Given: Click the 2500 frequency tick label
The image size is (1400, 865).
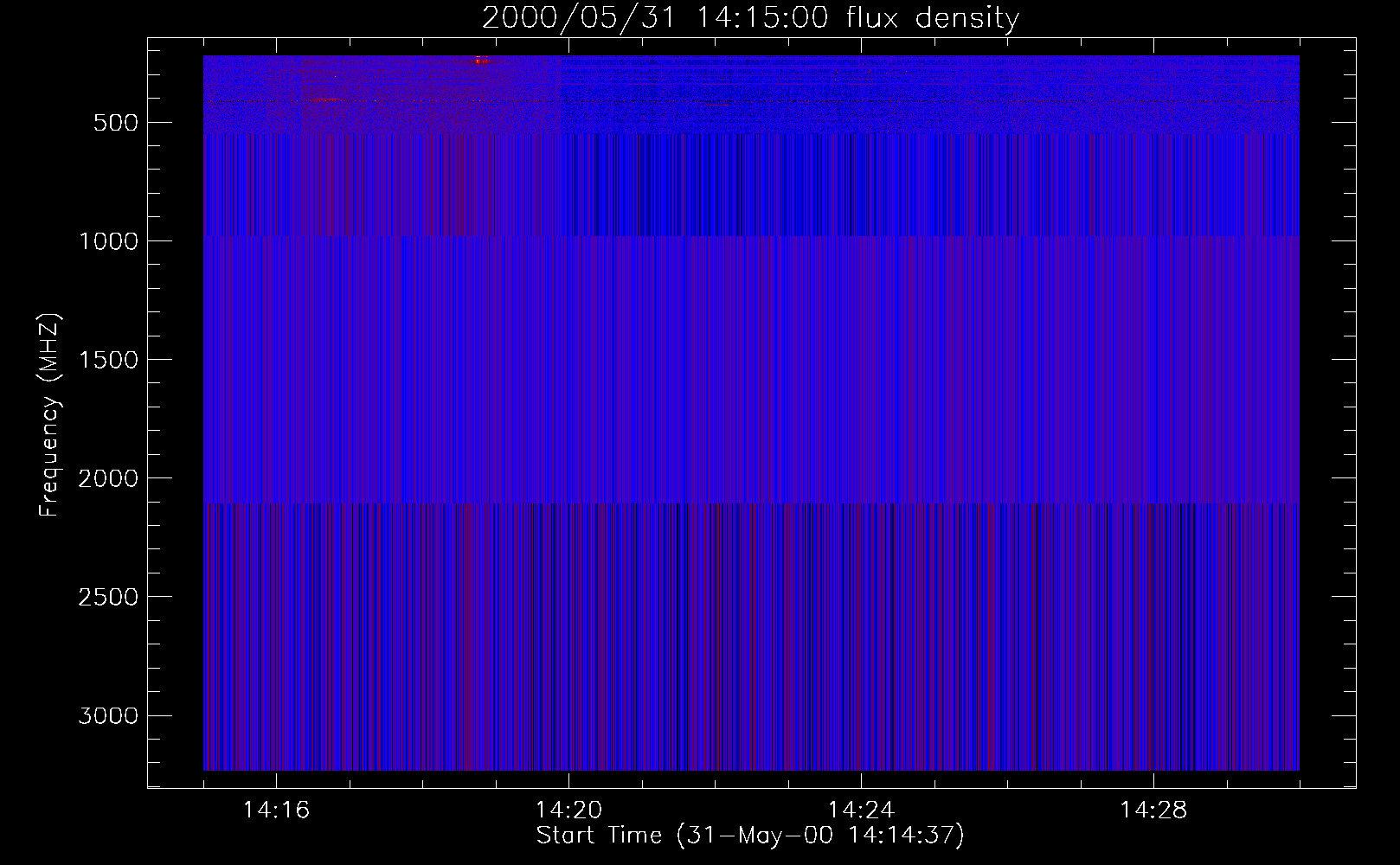Looking at the screenshot, I should pos(108,597).
